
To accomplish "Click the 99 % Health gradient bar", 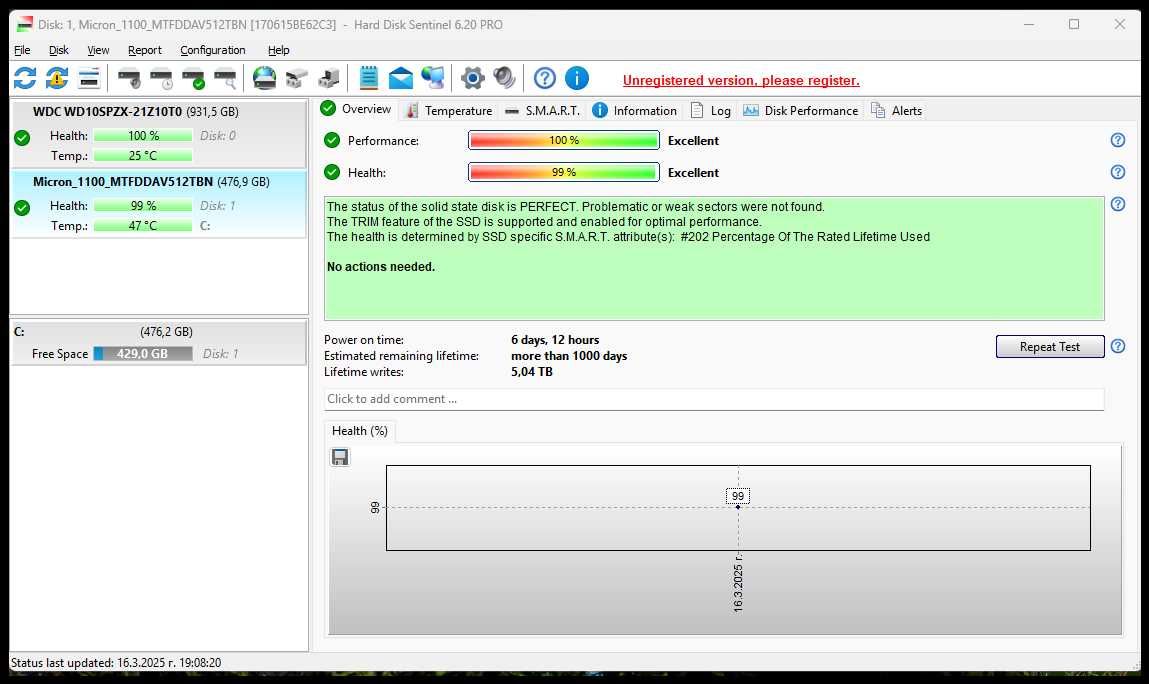I will point(564,172).
